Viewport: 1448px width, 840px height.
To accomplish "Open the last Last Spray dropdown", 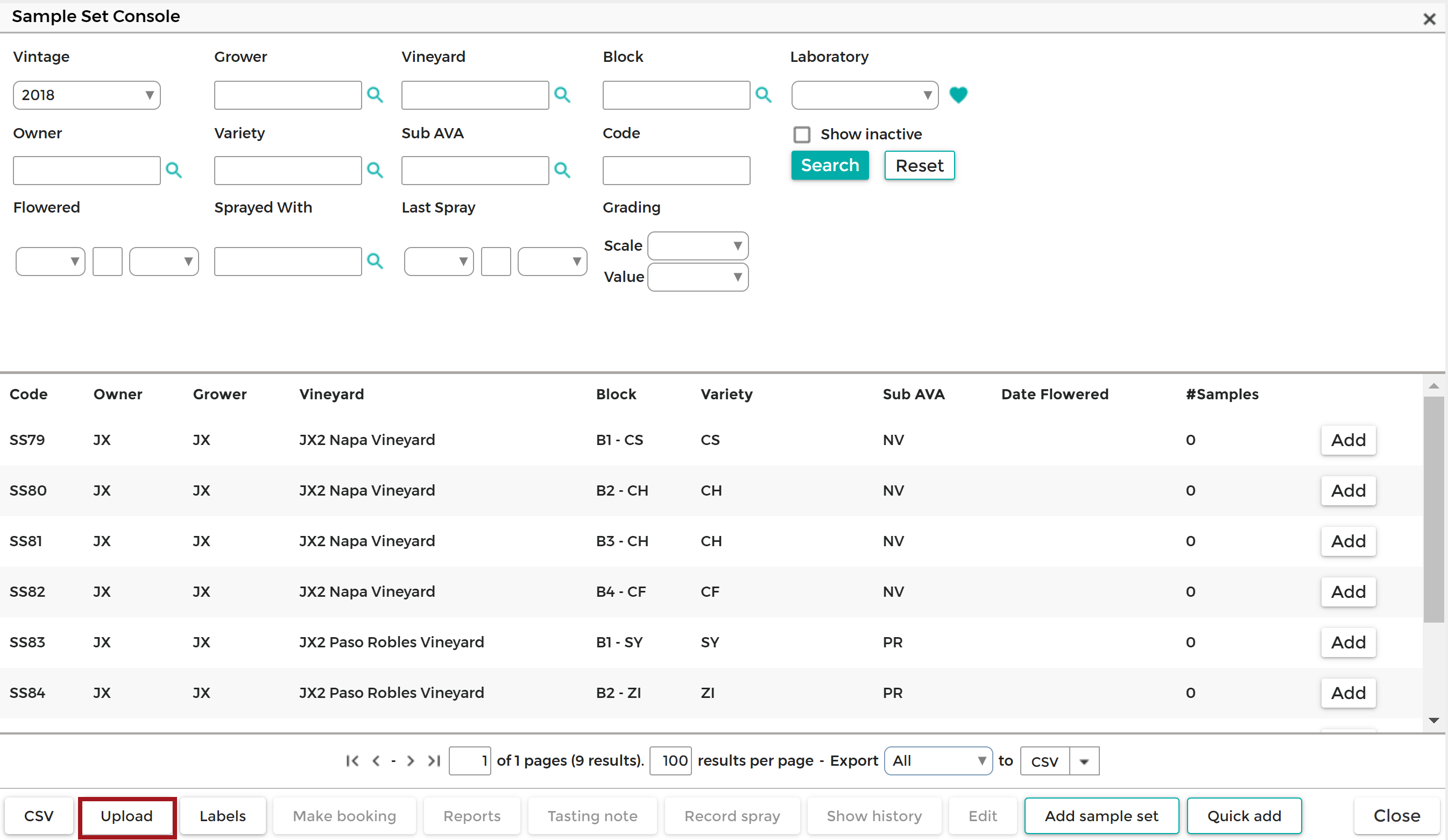I will [552, 262].
